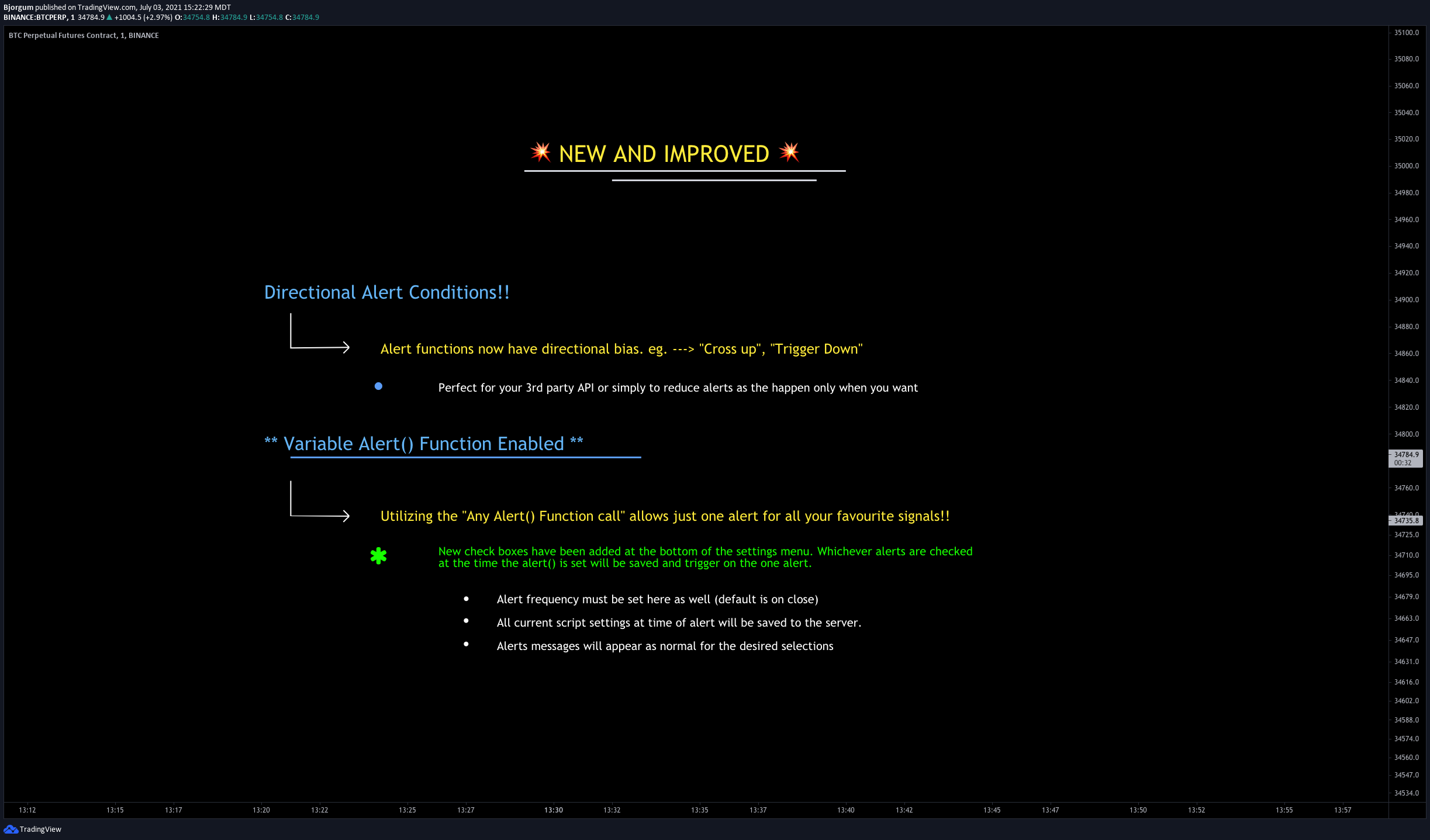This screenshot has height=840, width=1430.
Task: Click the 34534.0 price axis label
Action: (x=1407, y=793)
